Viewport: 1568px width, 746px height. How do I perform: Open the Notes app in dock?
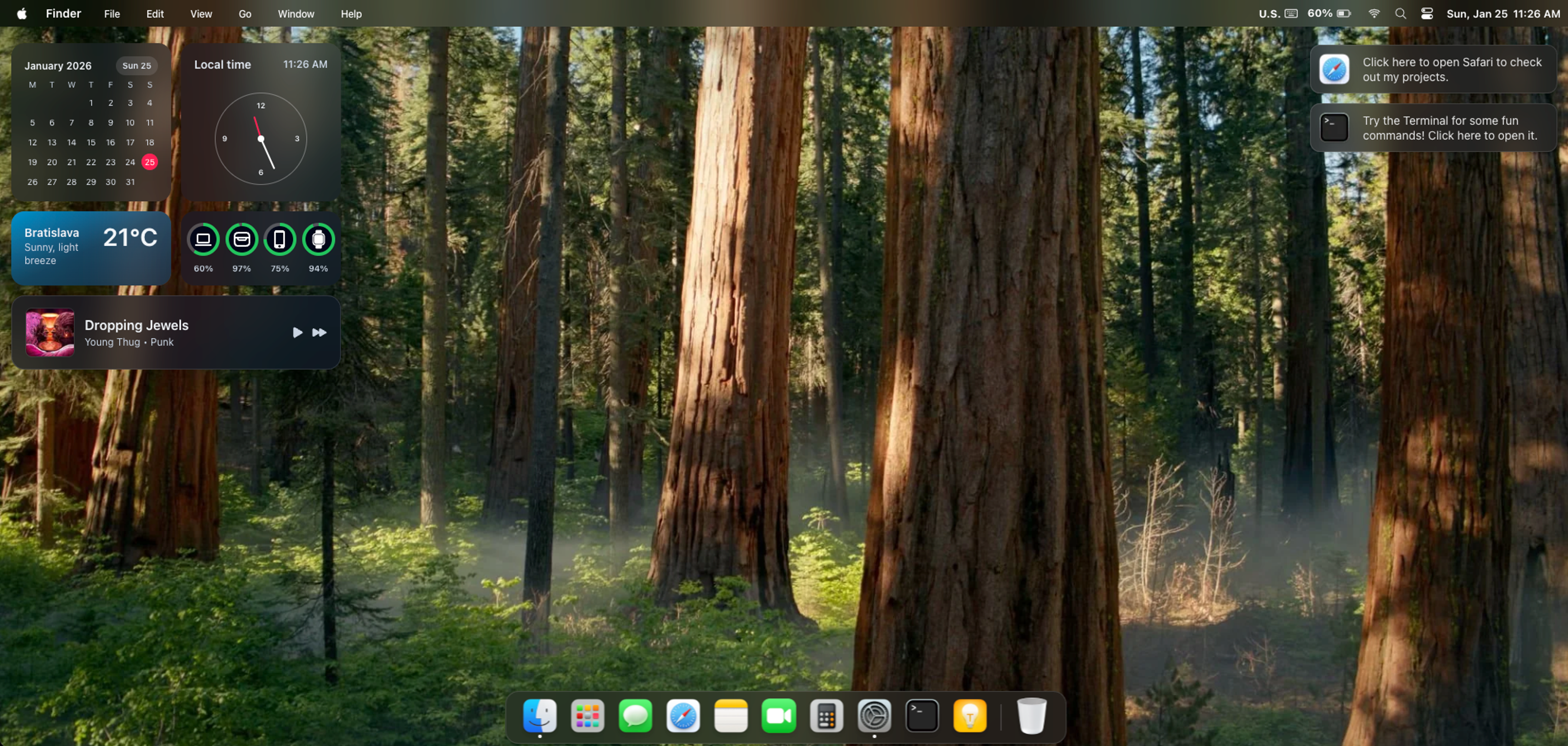coord(731,716)
